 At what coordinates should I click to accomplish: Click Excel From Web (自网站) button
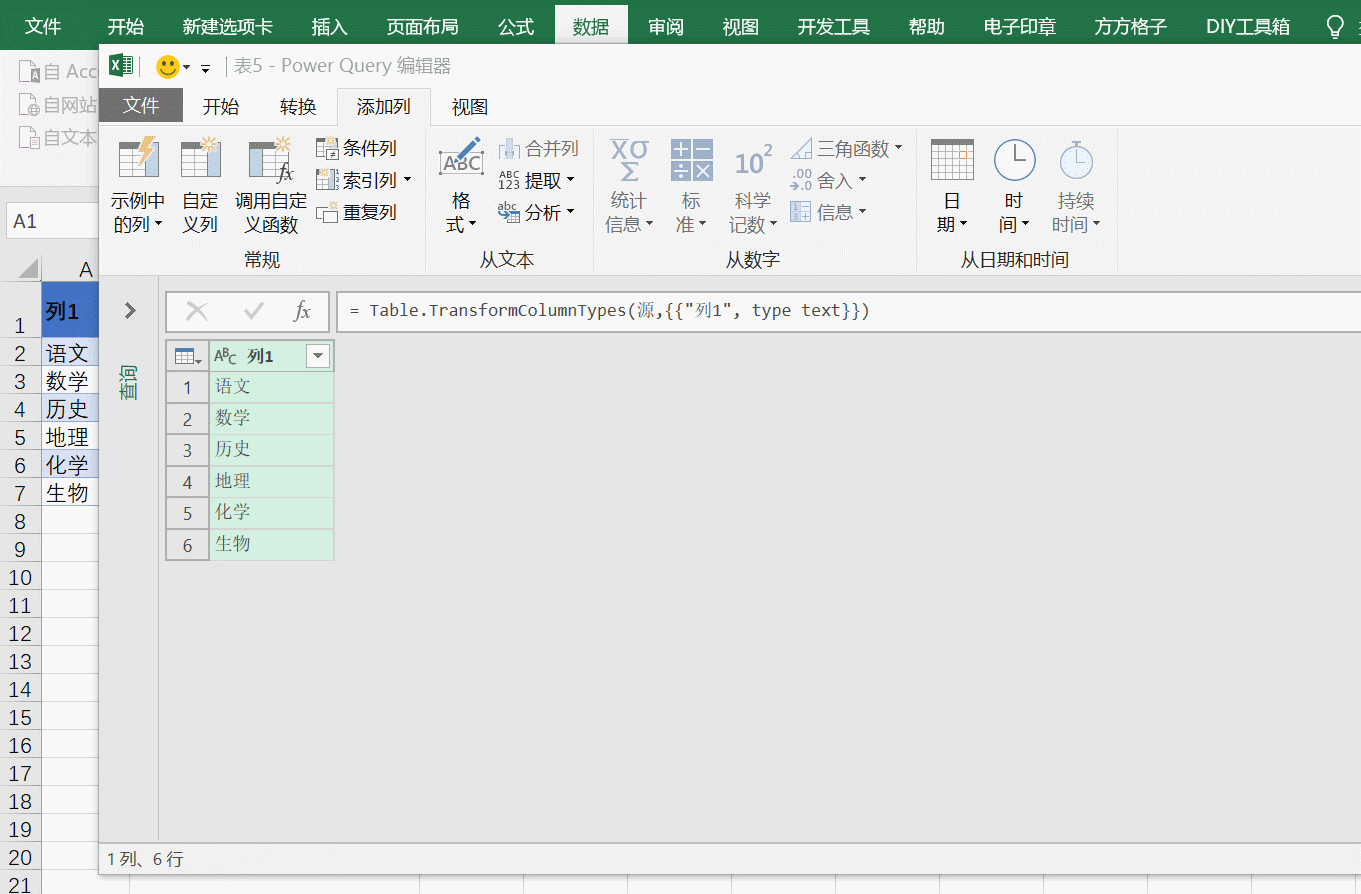59,105
